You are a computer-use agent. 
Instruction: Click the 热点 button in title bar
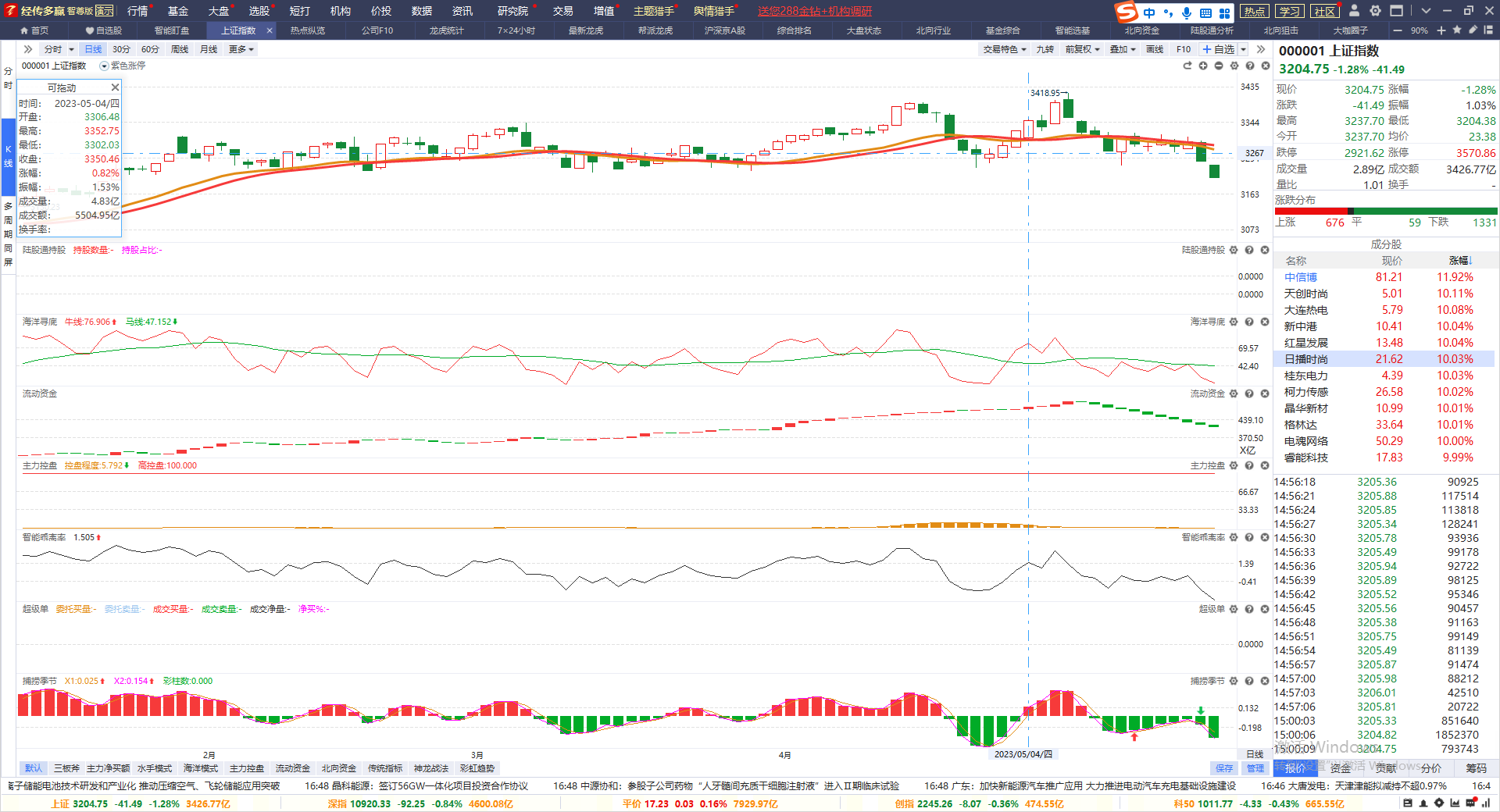click(1255, 11)
